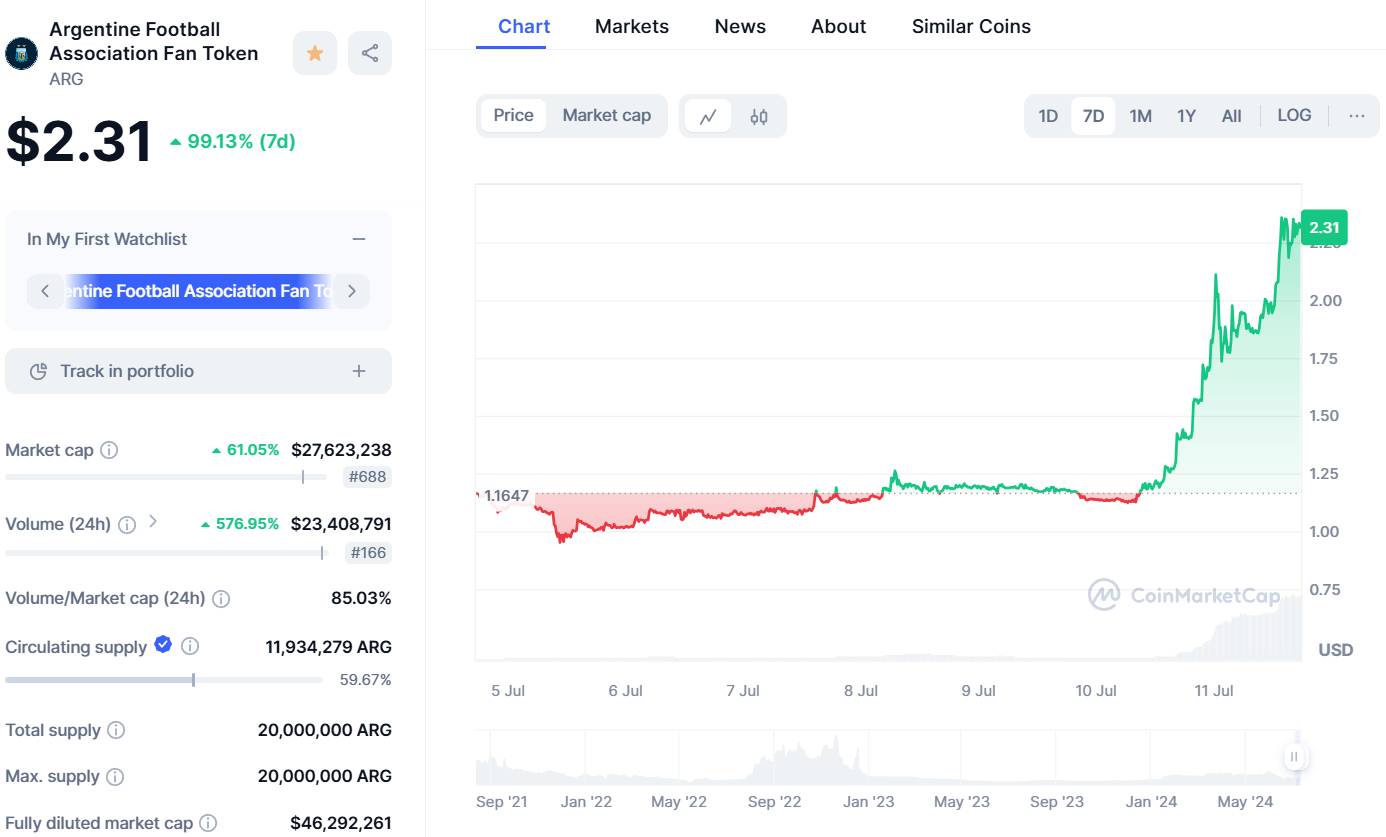Open Similar Coins tab
Screen dimensions: 1386x837
tap(971, 26)
